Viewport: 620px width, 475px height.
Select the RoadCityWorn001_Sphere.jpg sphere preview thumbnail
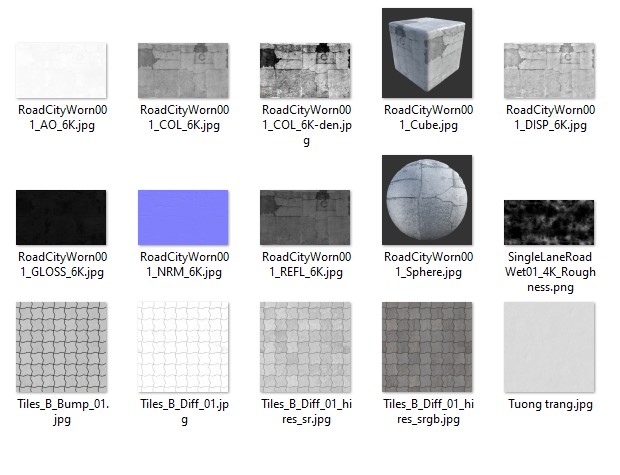click(427, 200)
